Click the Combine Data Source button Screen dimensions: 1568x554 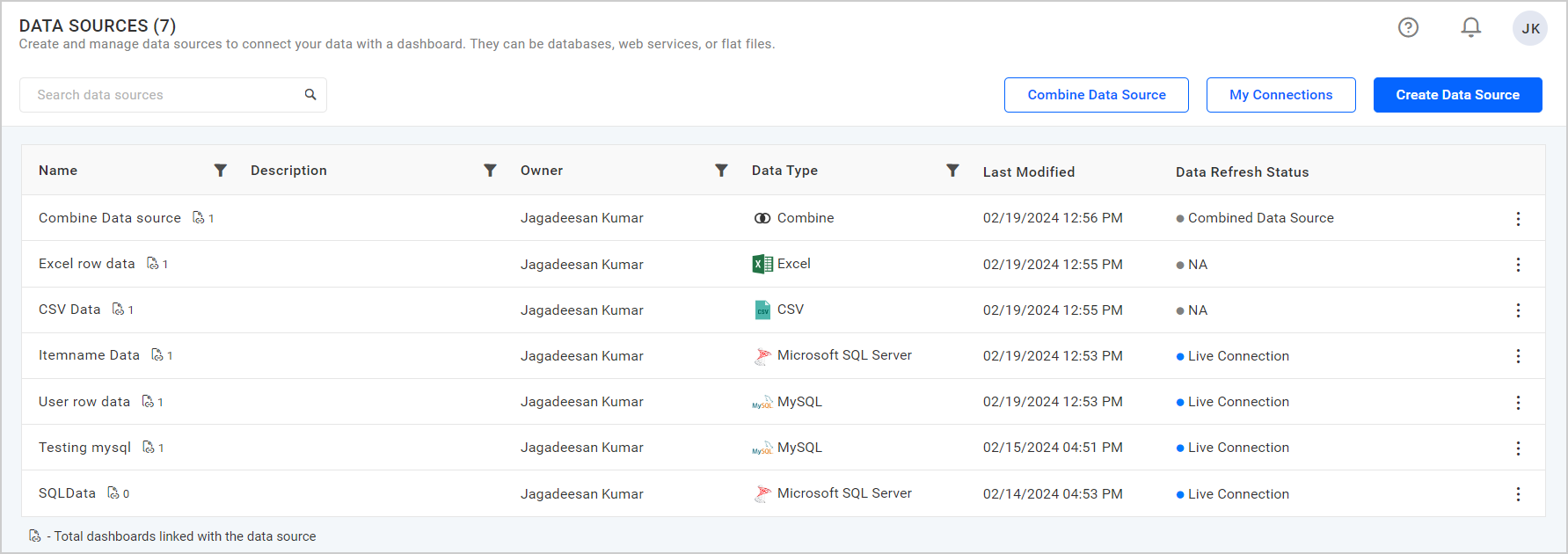1097,95
